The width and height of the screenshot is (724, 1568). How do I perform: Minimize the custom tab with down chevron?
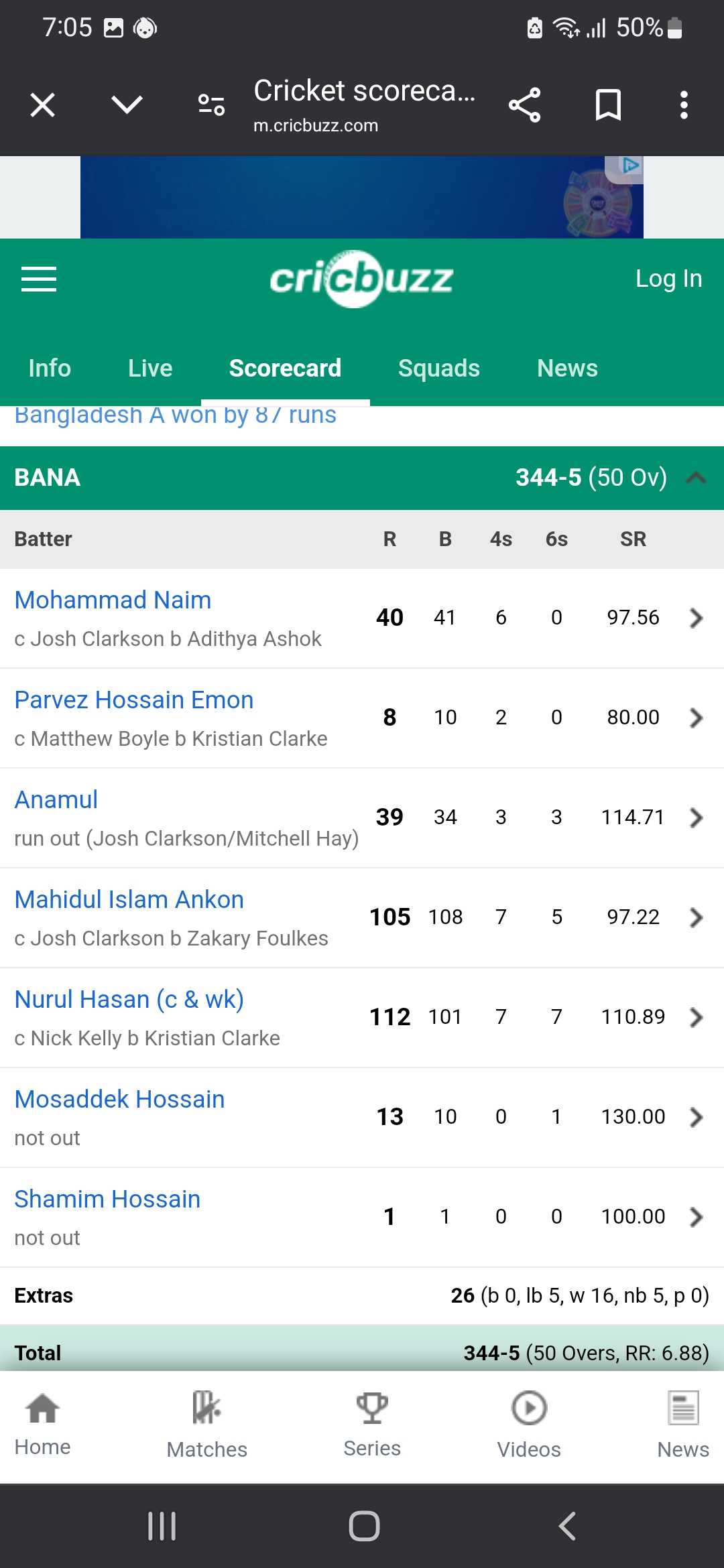[127, 105]
